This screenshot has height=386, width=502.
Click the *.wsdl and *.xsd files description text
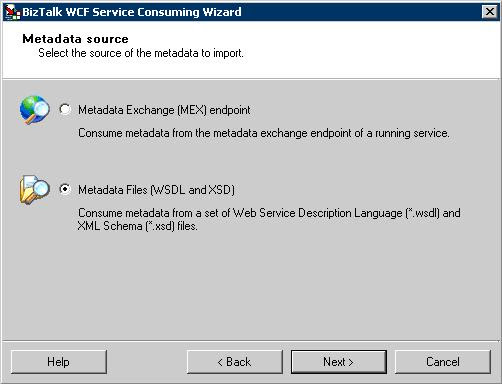[x=269, y=219]
